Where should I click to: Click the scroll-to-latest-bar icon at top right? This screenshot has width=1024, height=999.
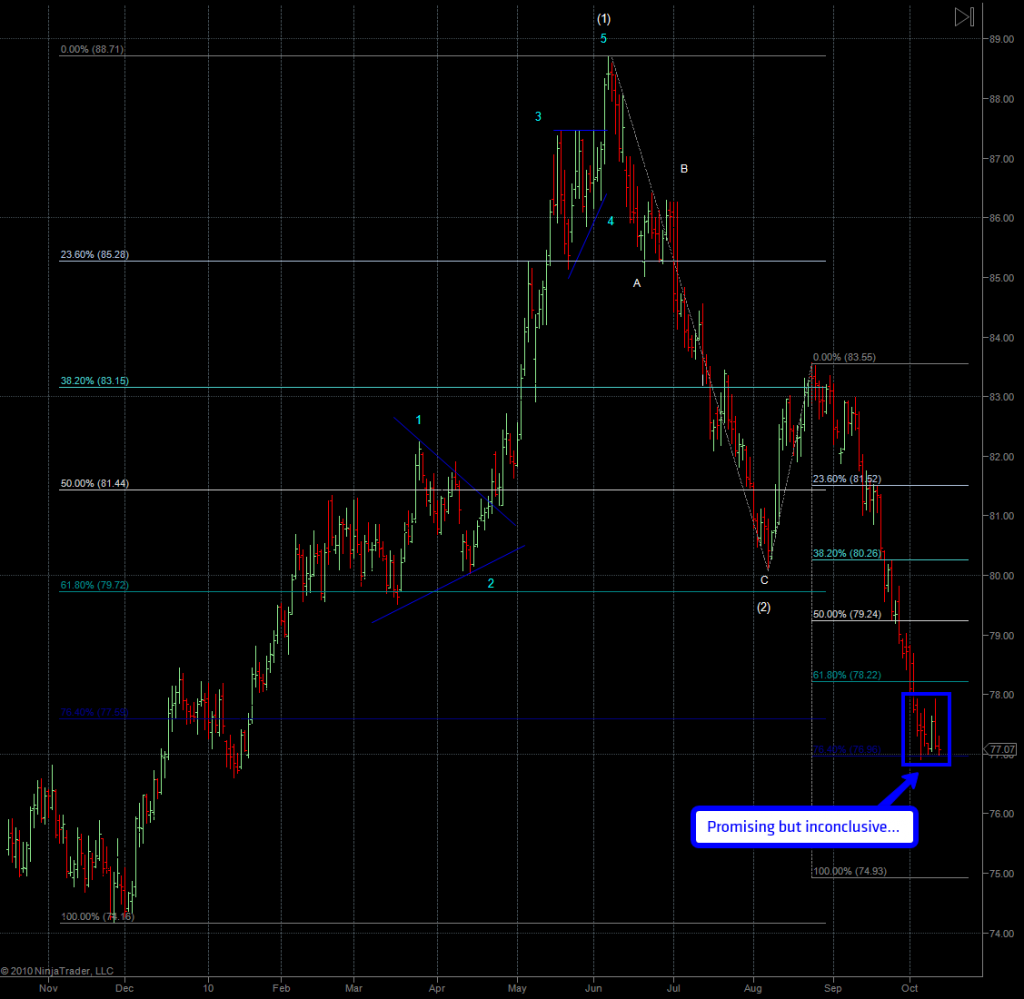(963, 17)
